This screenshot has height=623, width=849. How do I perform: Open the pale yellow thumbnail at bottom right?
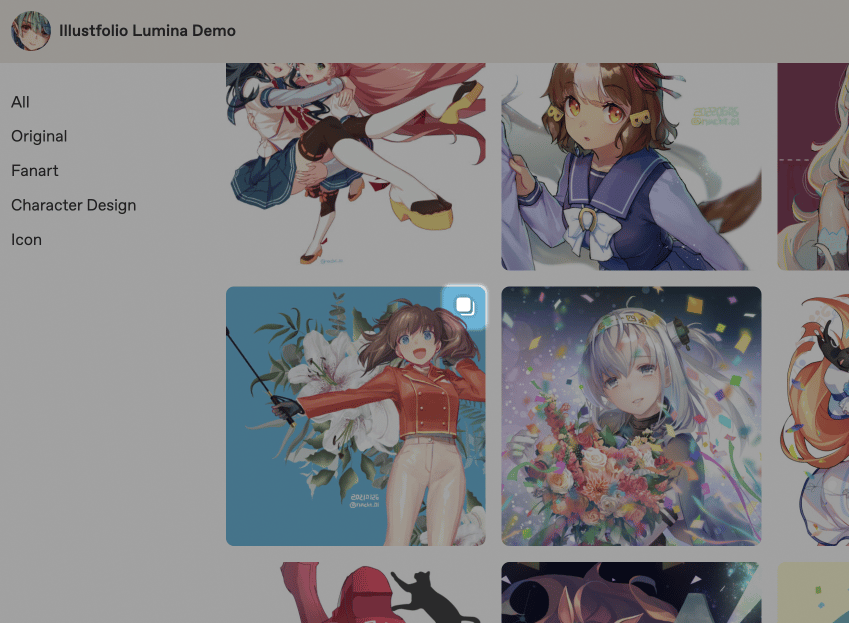pyautogui.click(x=813, y=592)
